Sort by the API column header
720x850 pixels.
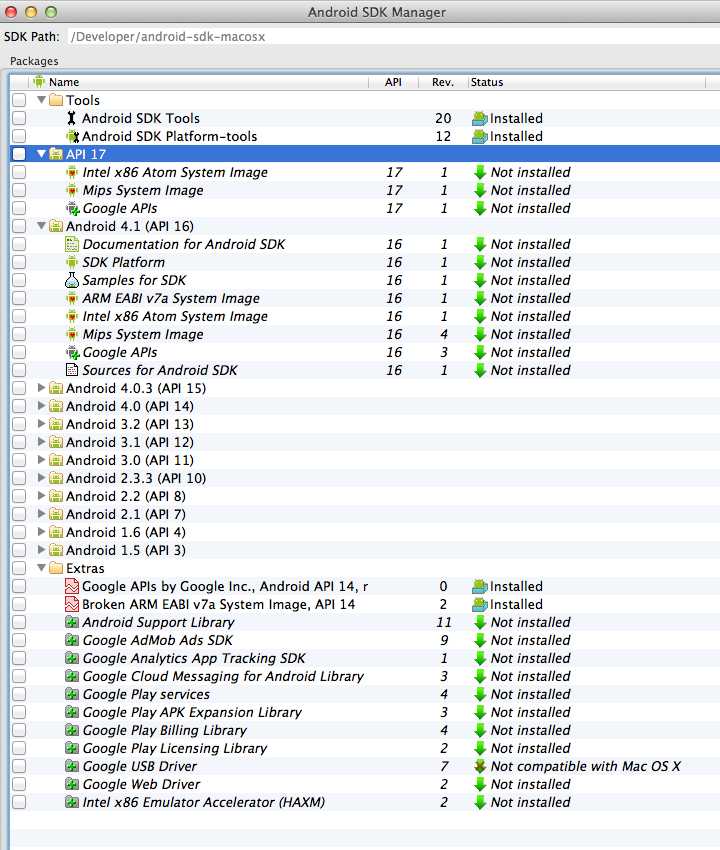394,82
